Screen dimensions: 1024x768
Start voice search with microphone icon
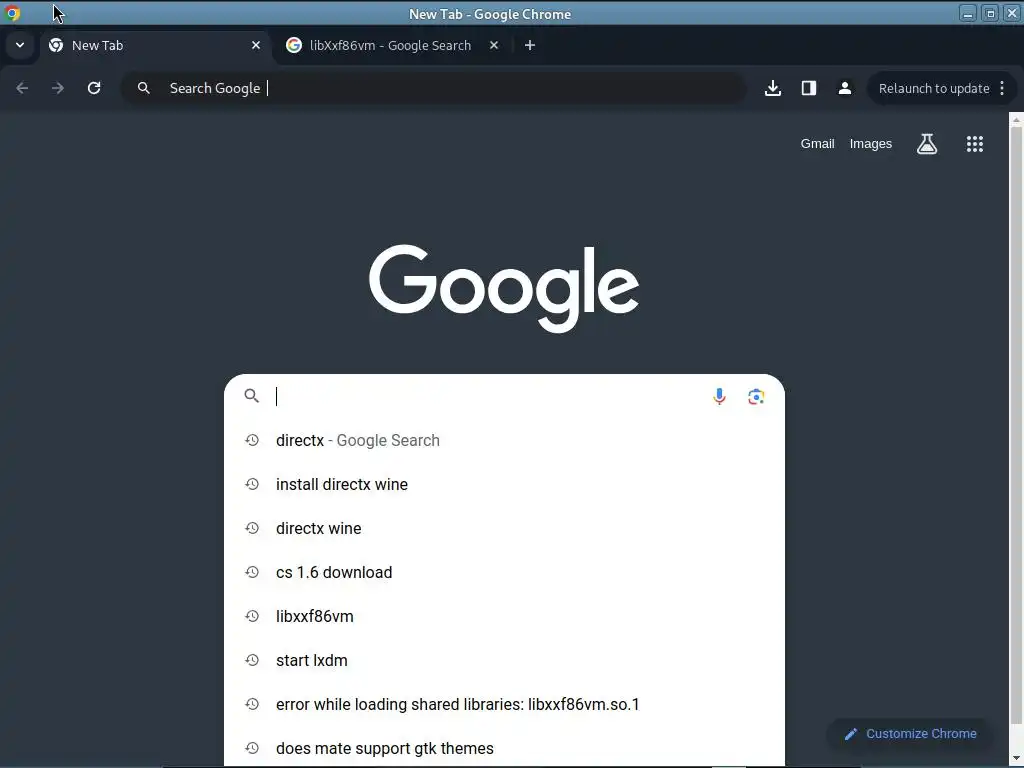(x=719, y=396)
